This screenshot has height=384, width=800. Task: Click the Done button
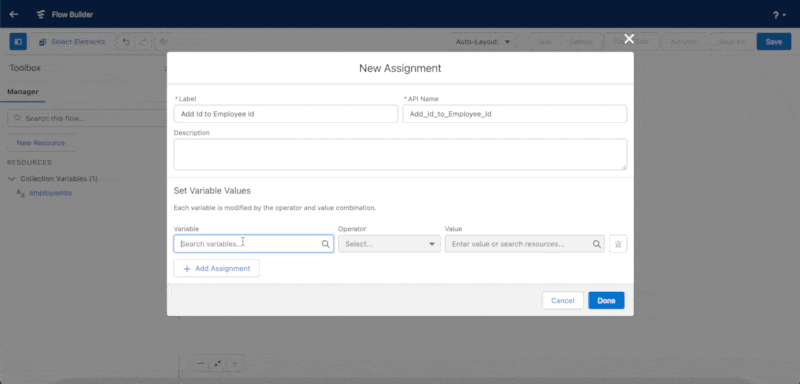click(606, 300)
